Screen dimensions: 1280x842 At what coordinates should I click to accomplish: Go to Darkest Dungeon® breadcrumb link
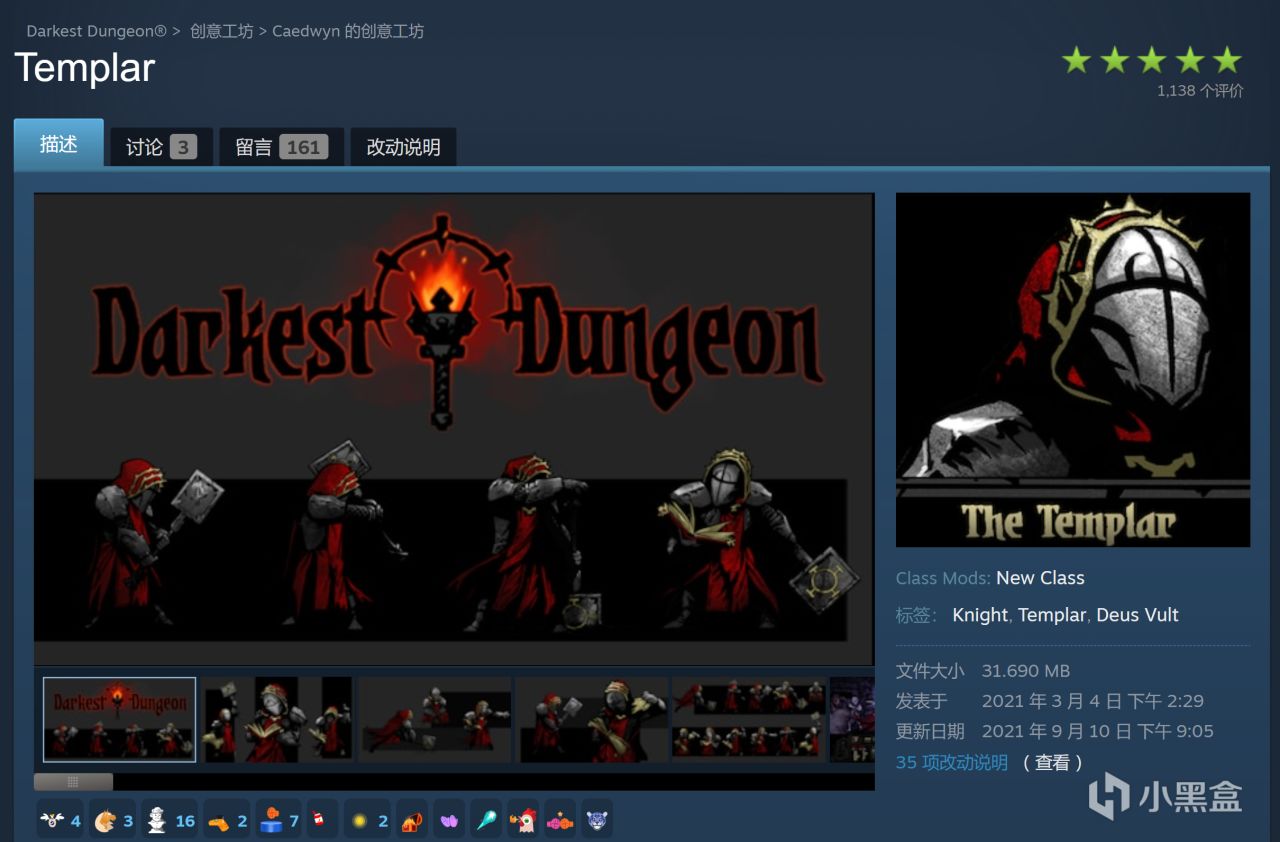tap(97, 31)
